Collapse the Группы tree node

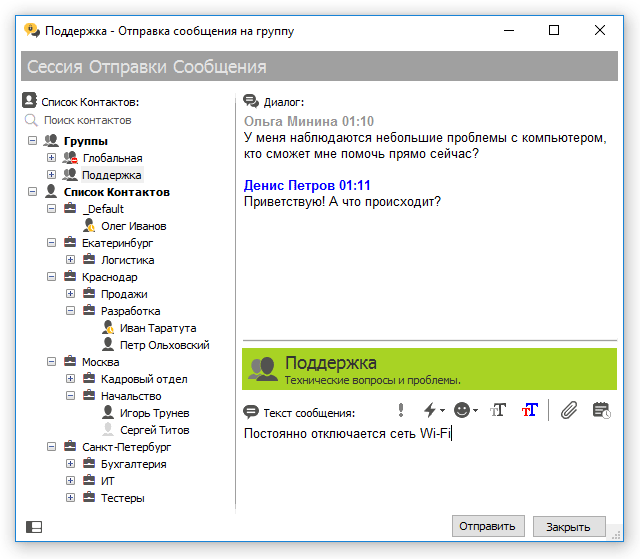pos(32,141)
